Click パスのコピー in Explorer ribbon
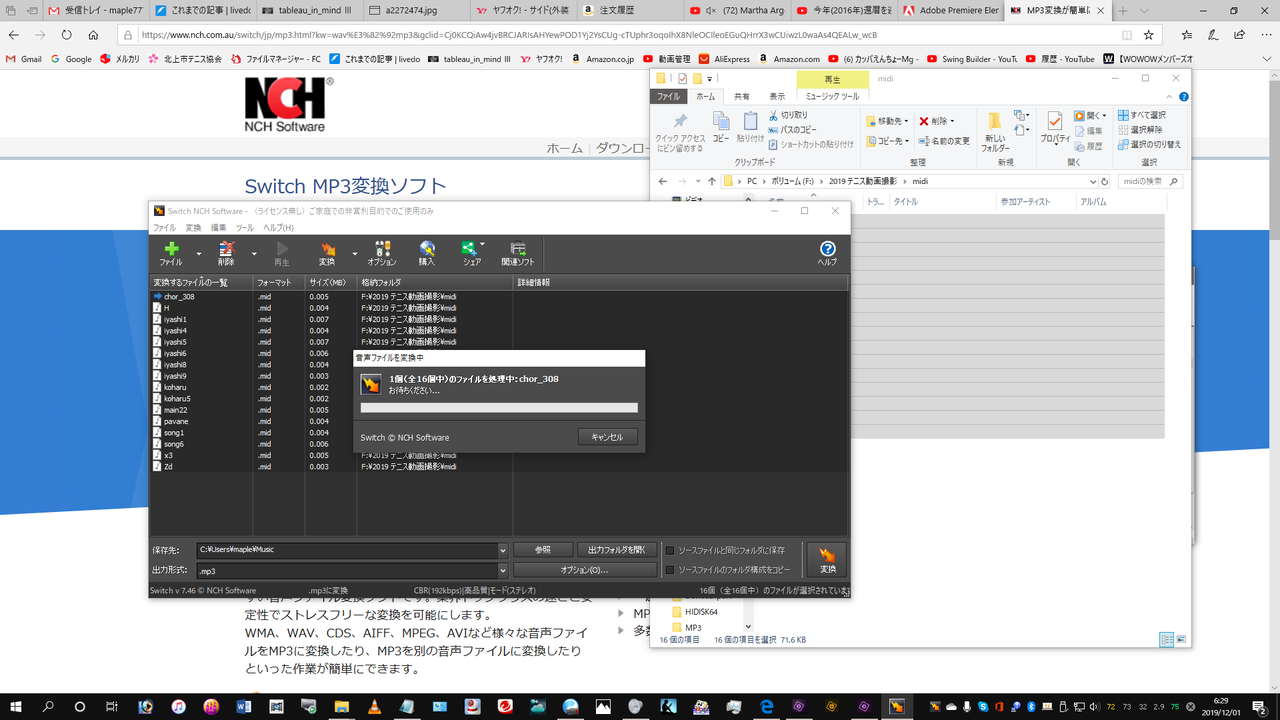This screenshot has height=720, width=1280. coord(791,130)
